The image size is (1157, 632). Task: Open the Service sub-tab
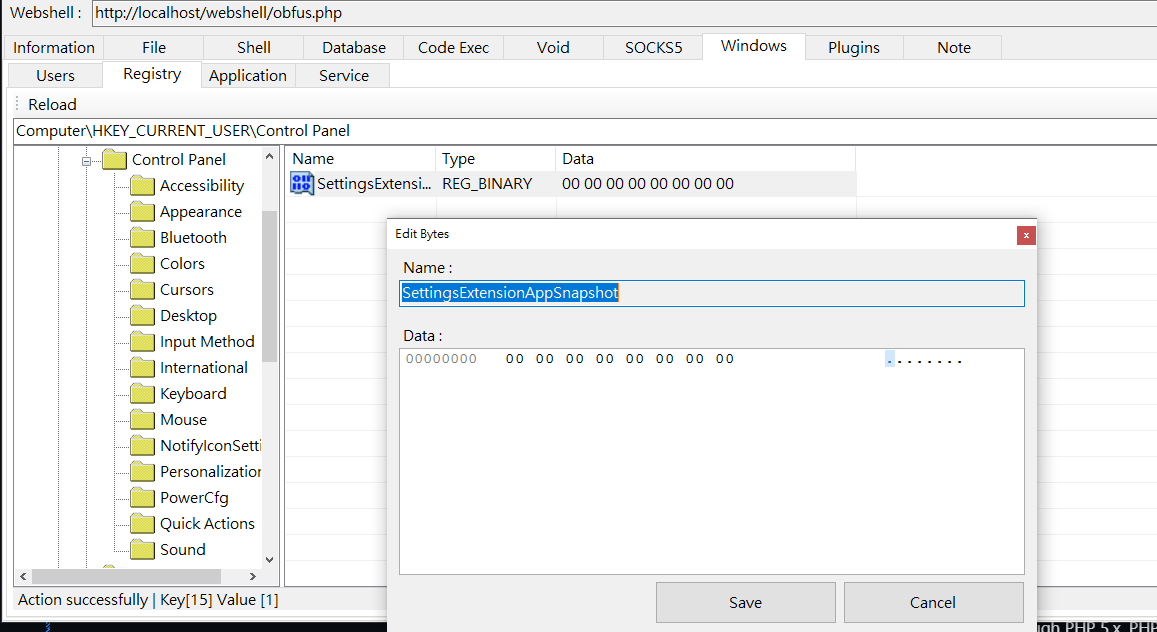click(x=343, y=75)
